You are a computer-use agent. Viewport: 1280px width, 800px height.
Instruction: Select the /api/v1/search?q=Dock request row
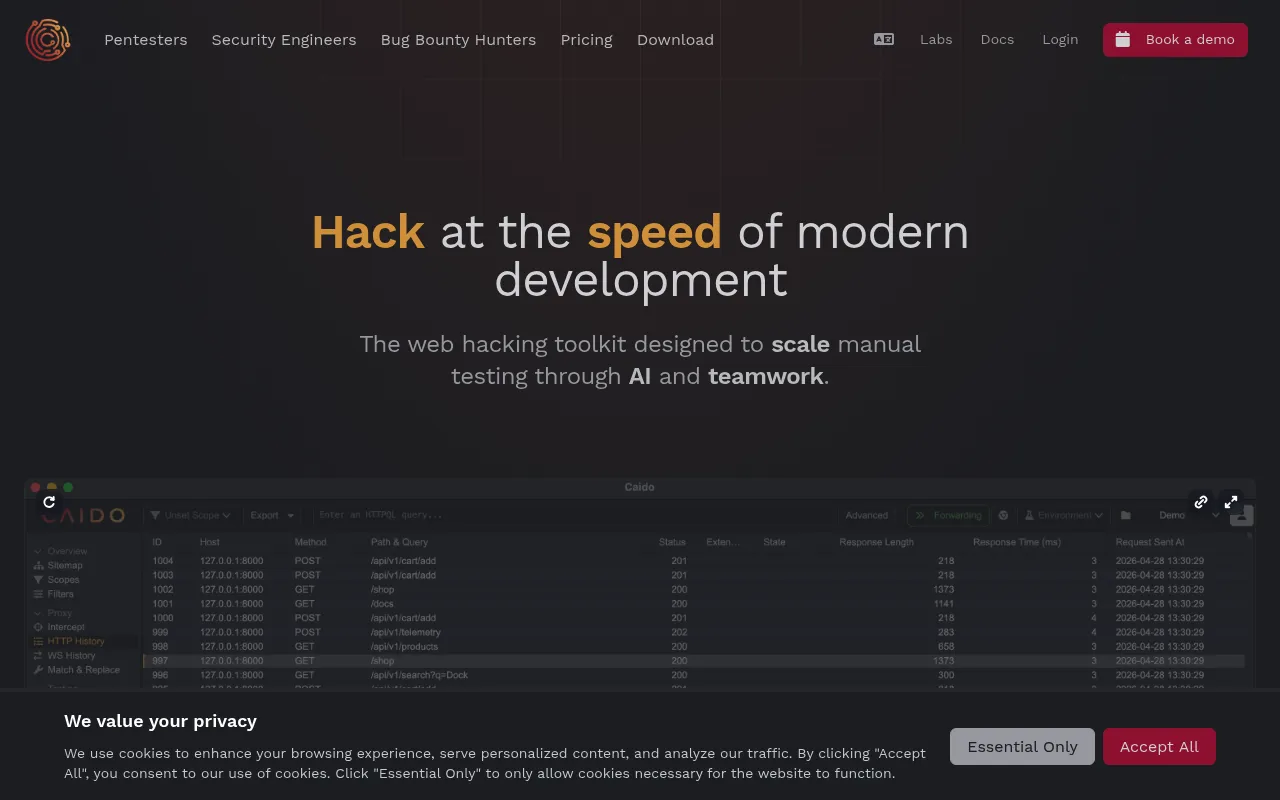(695, 675)
